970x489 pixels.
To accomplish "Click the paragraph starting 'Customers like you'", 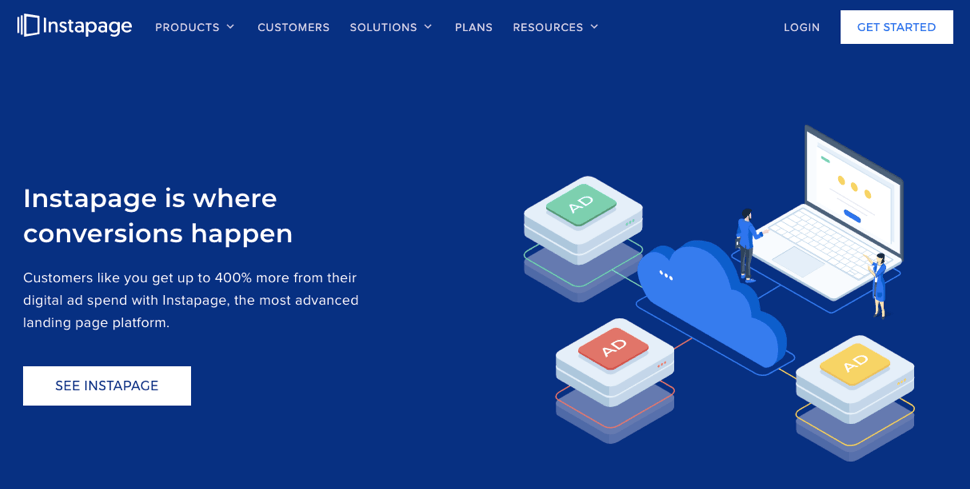I will (191, 300).
